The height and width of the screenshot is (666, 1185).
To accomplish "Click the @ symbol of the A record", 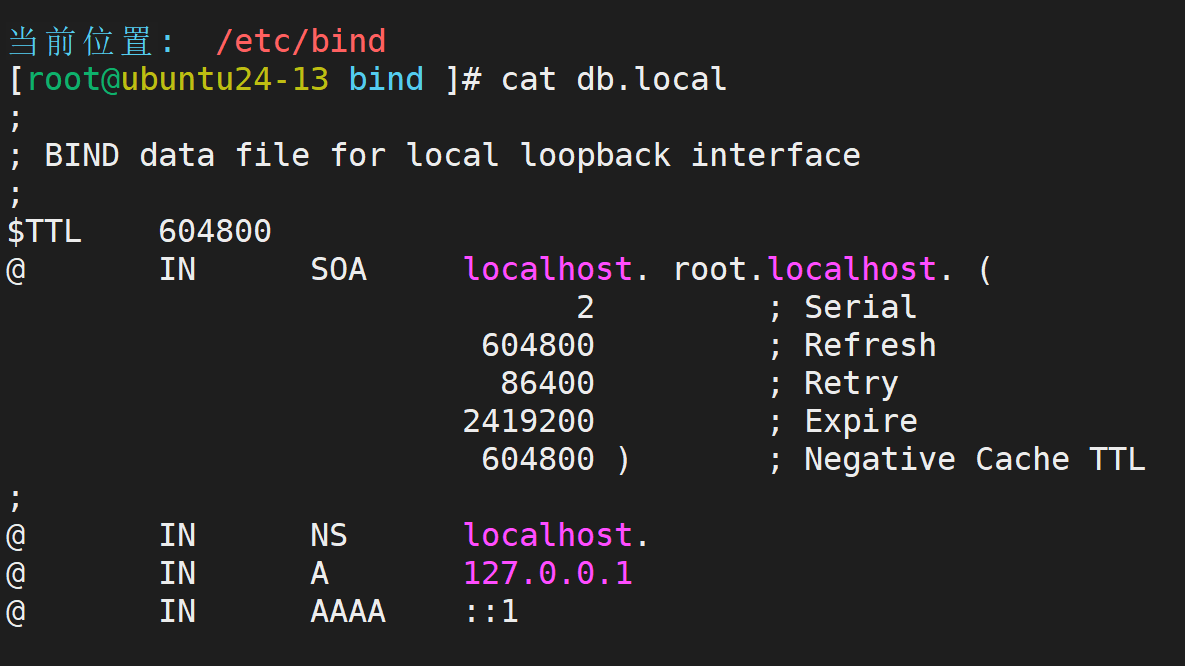I will [16, 574].
